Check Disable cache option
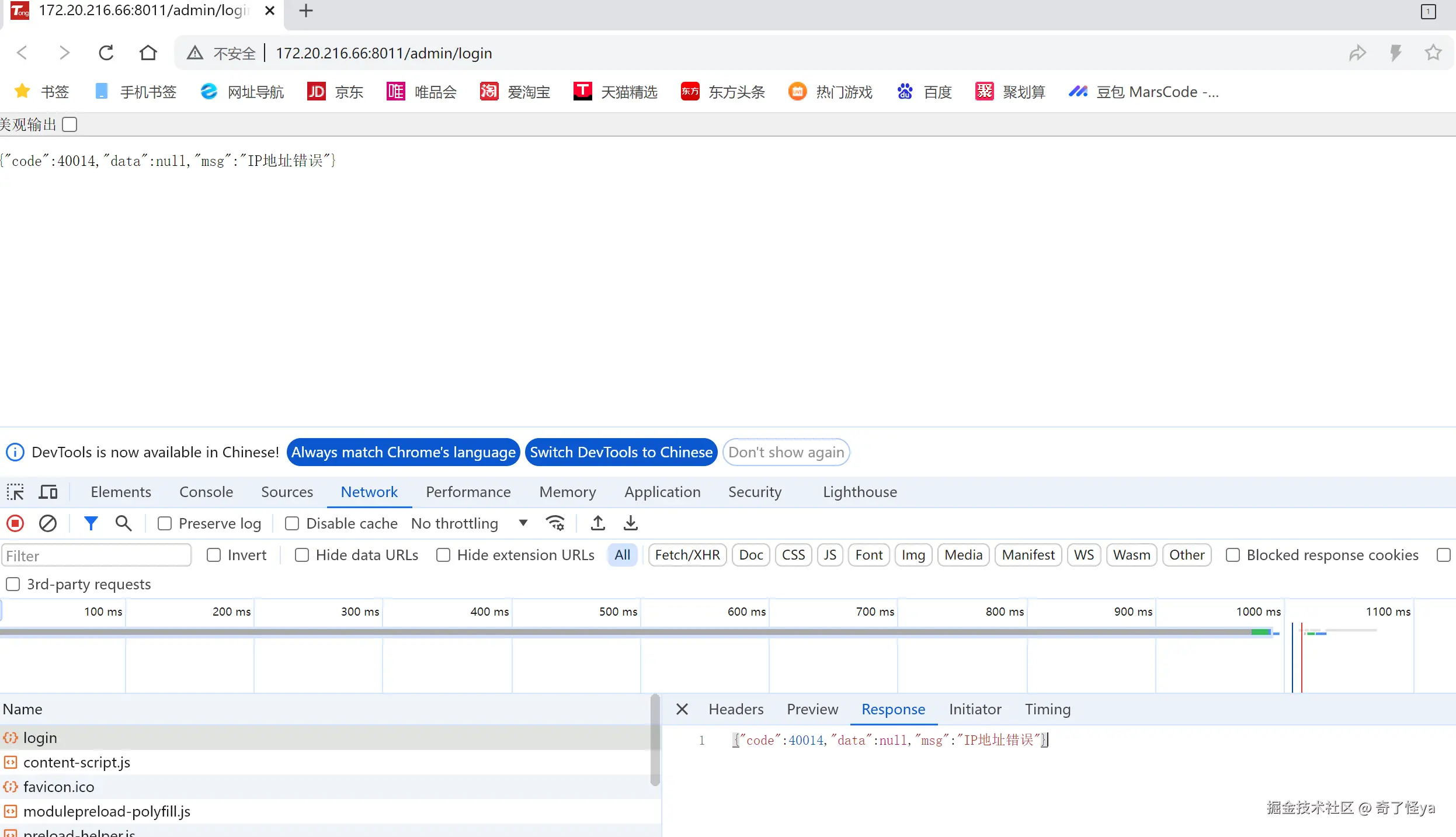Image resolution: width=1456 pixels, height=837 pixels. pos(292,523)
